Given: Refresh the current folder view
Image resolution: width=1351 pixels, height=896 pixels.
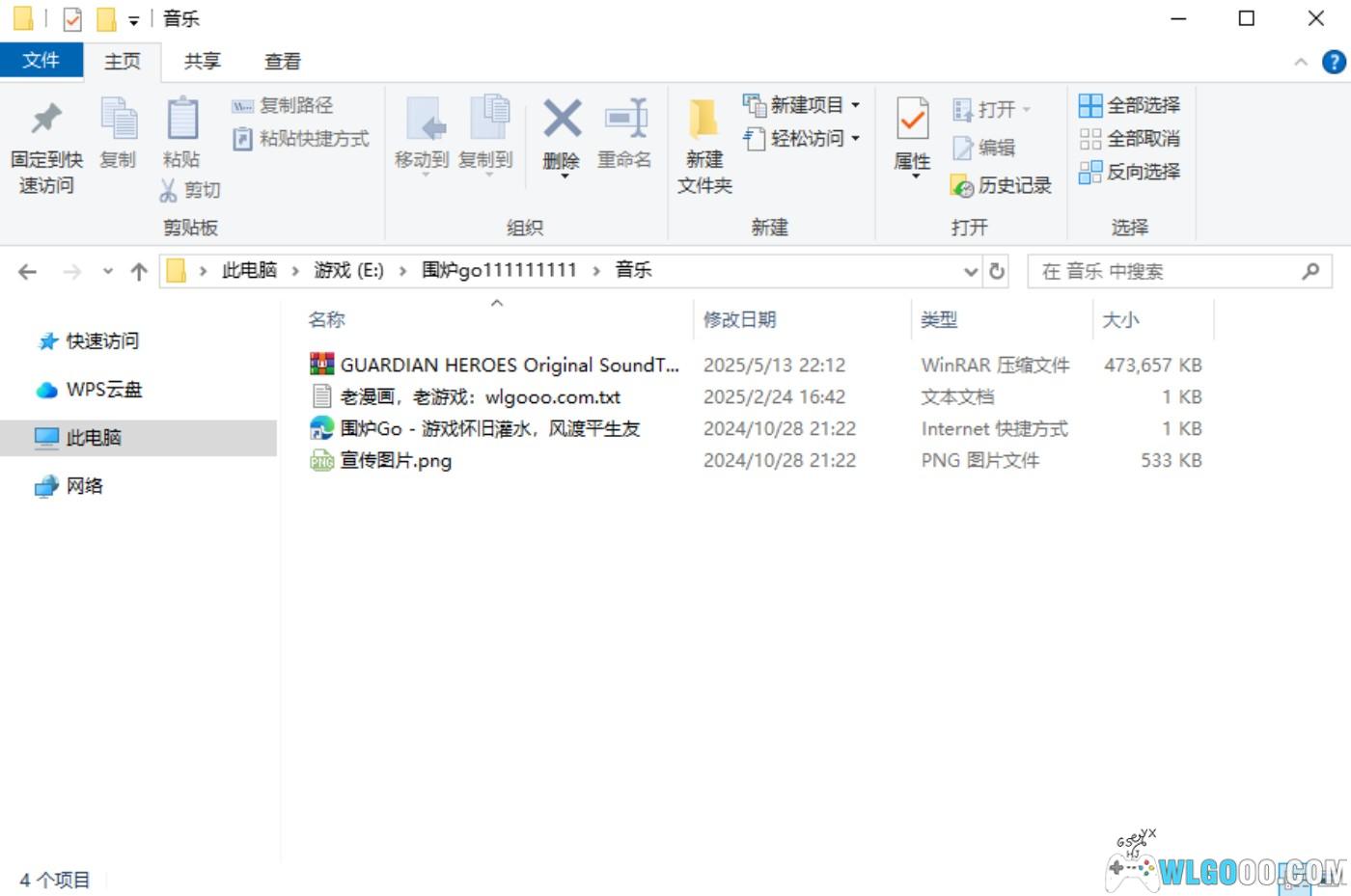Looking at the screenshot, I should point(997,271).
